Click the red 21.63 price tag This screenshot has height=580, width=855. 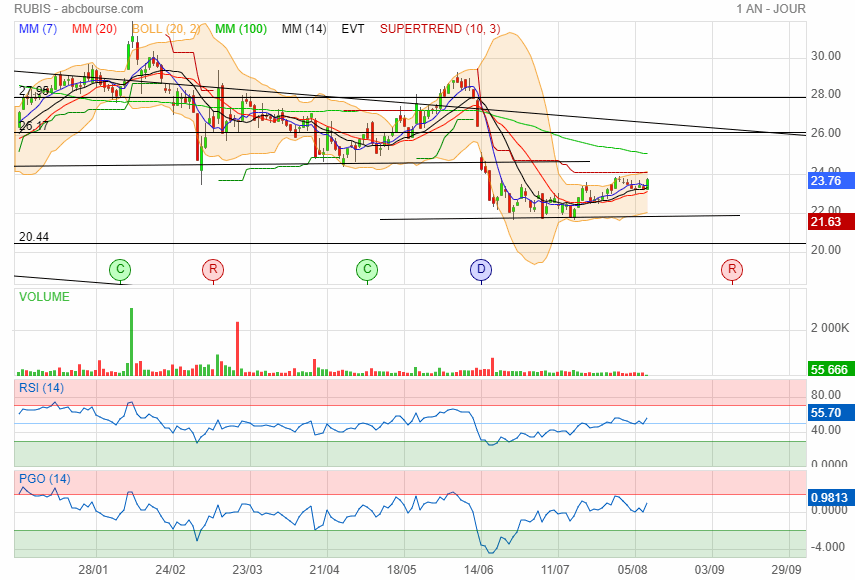point(831,222)
